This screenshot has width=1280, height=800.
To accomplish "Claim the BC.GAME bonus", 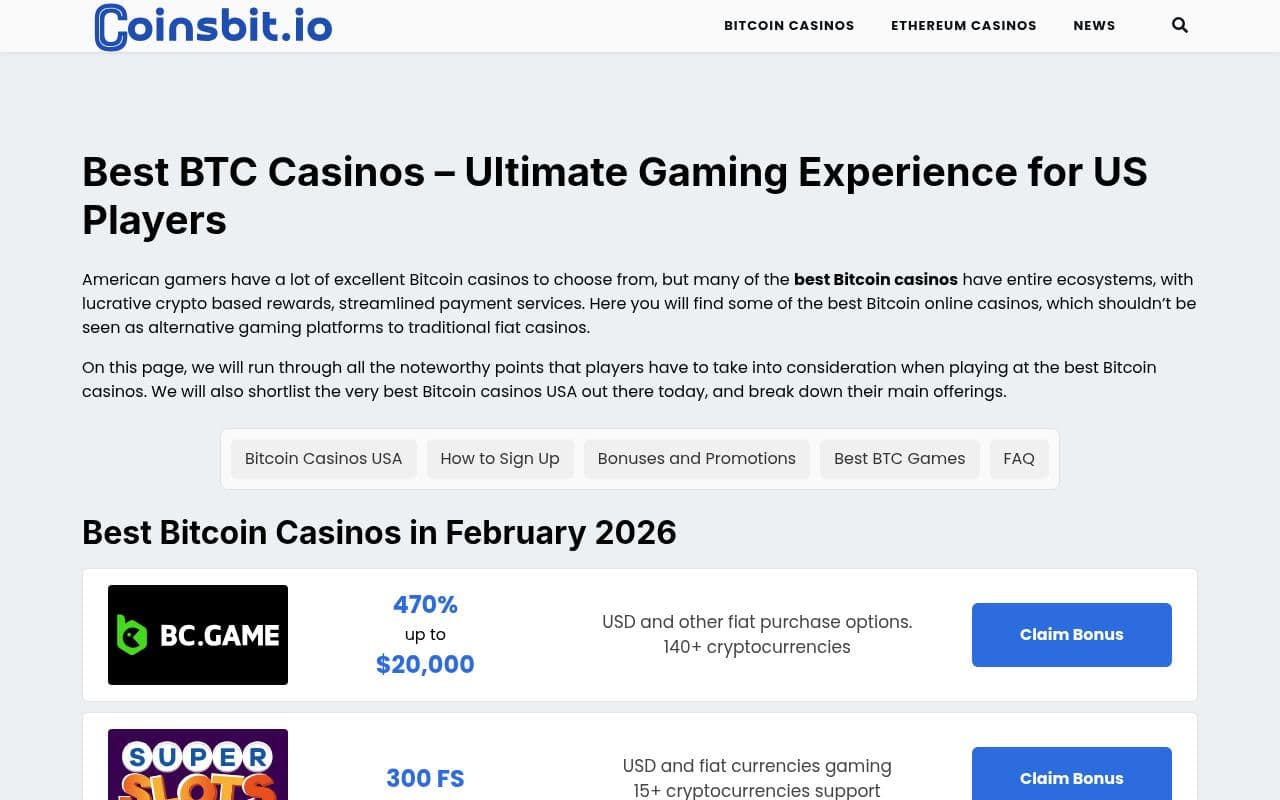I will point(1071,635).
